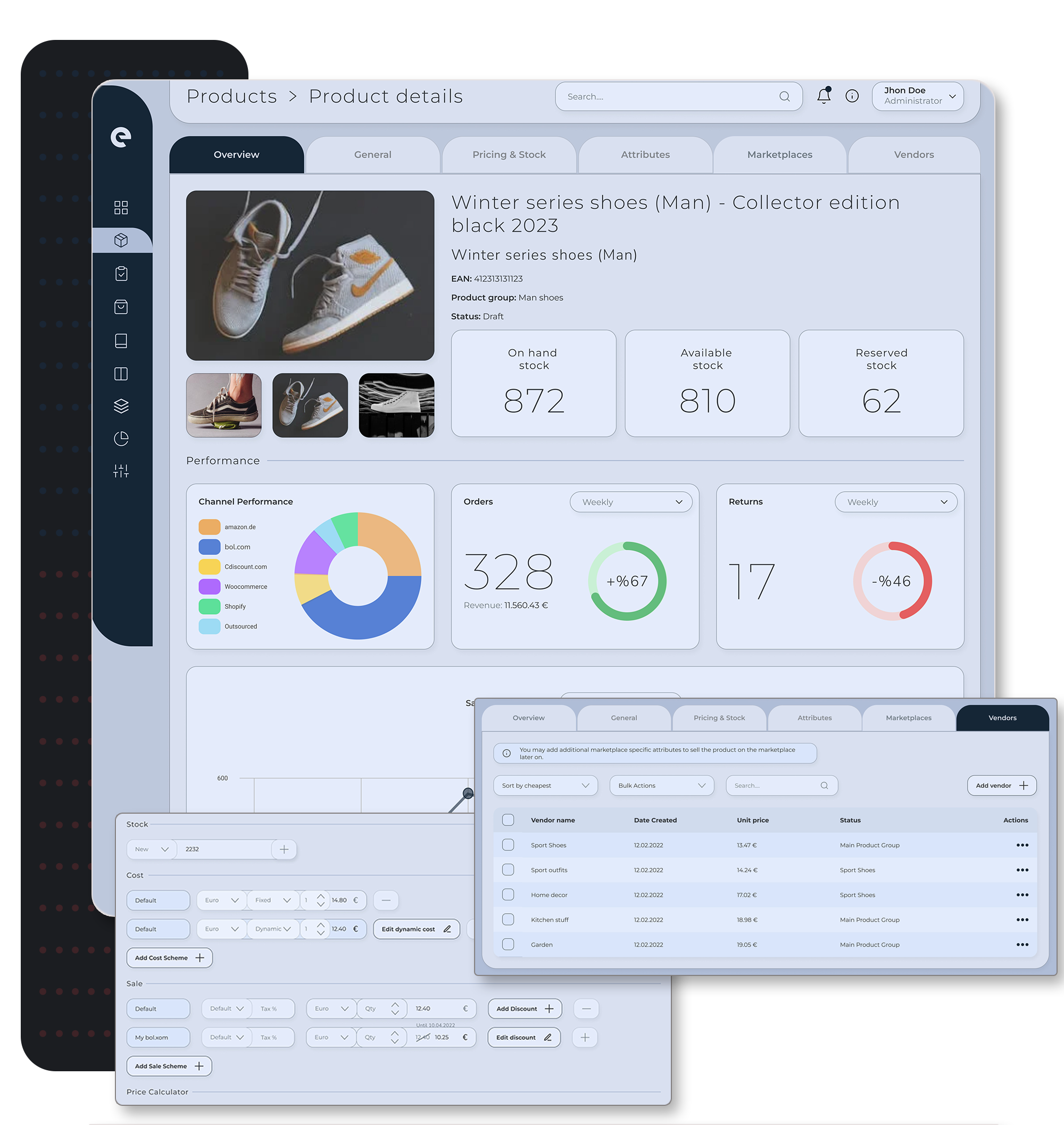Click the bol.com blue legend swatch
The image size is (1064, 1125).
coord(209,547)
